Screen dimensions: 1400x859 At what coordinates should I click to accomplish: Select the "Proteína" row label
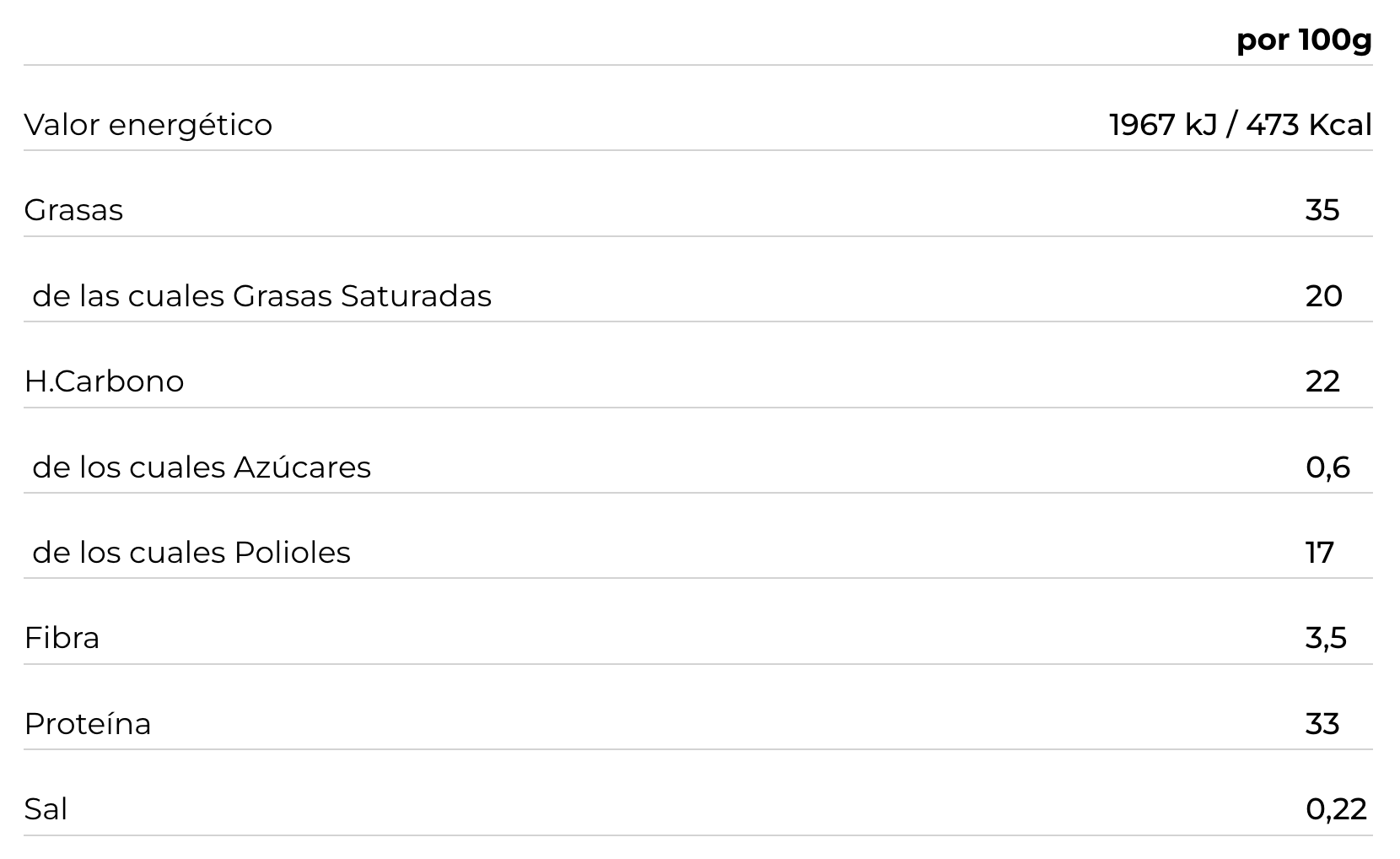(x=88, y=724)
